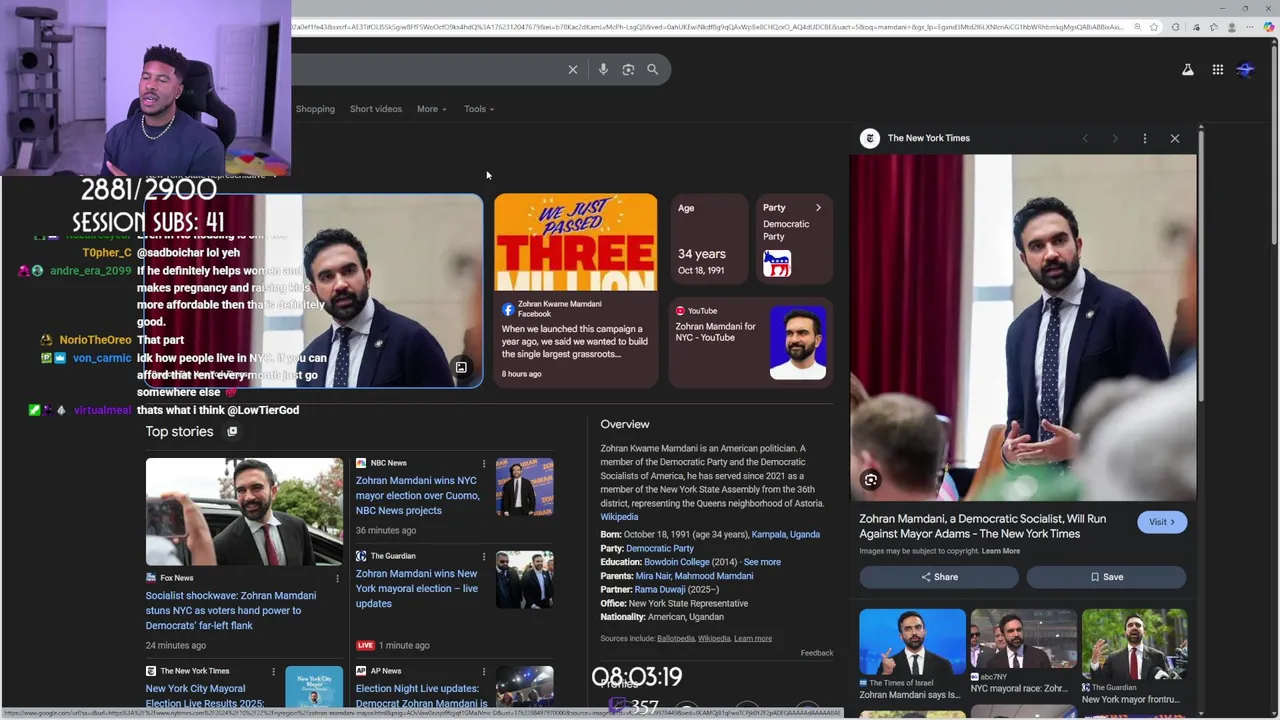Expand the Party card arrow

[x=818, y=208]
